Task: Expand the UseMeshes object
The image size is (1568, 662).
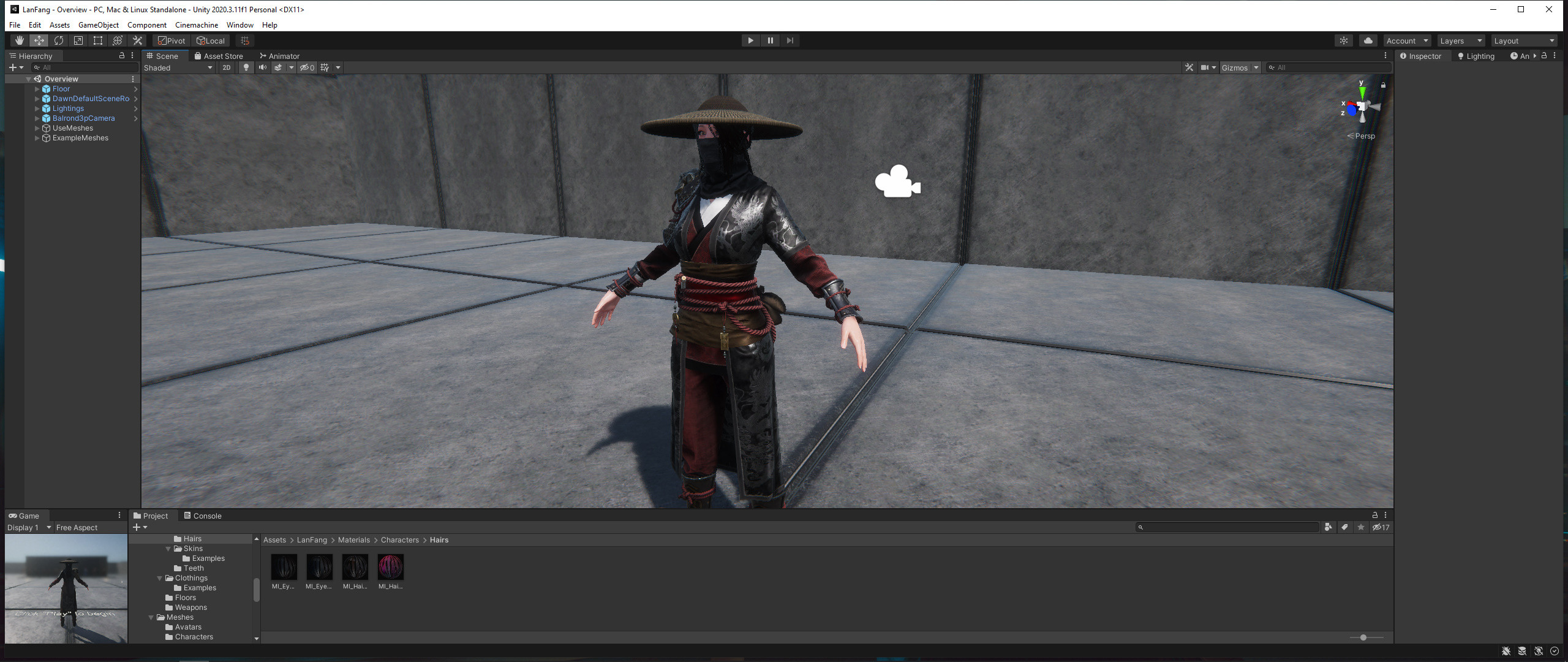Action: (x=37, y=128)
